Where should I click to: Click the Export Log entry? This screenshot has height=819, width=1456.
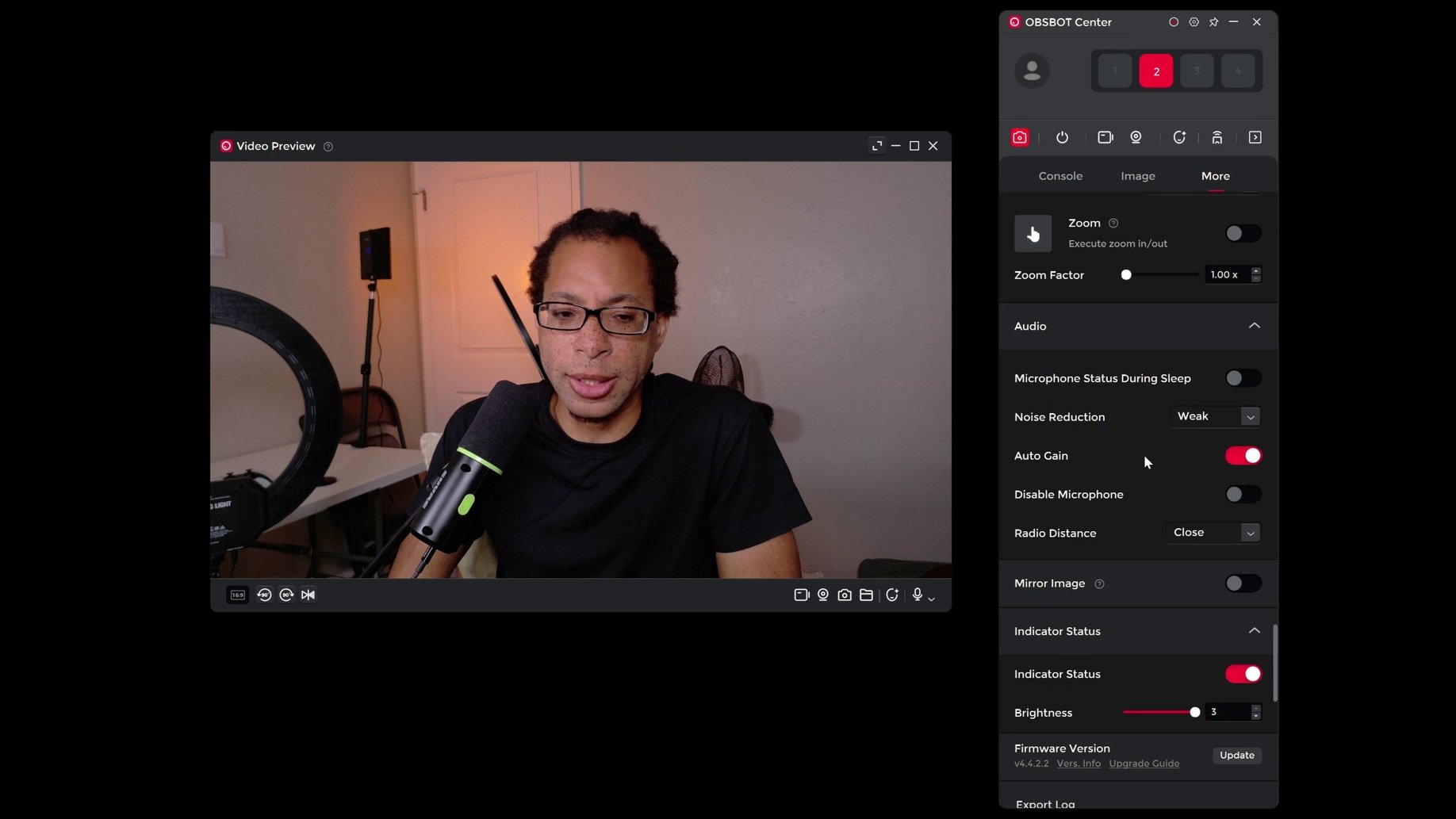1044,804
